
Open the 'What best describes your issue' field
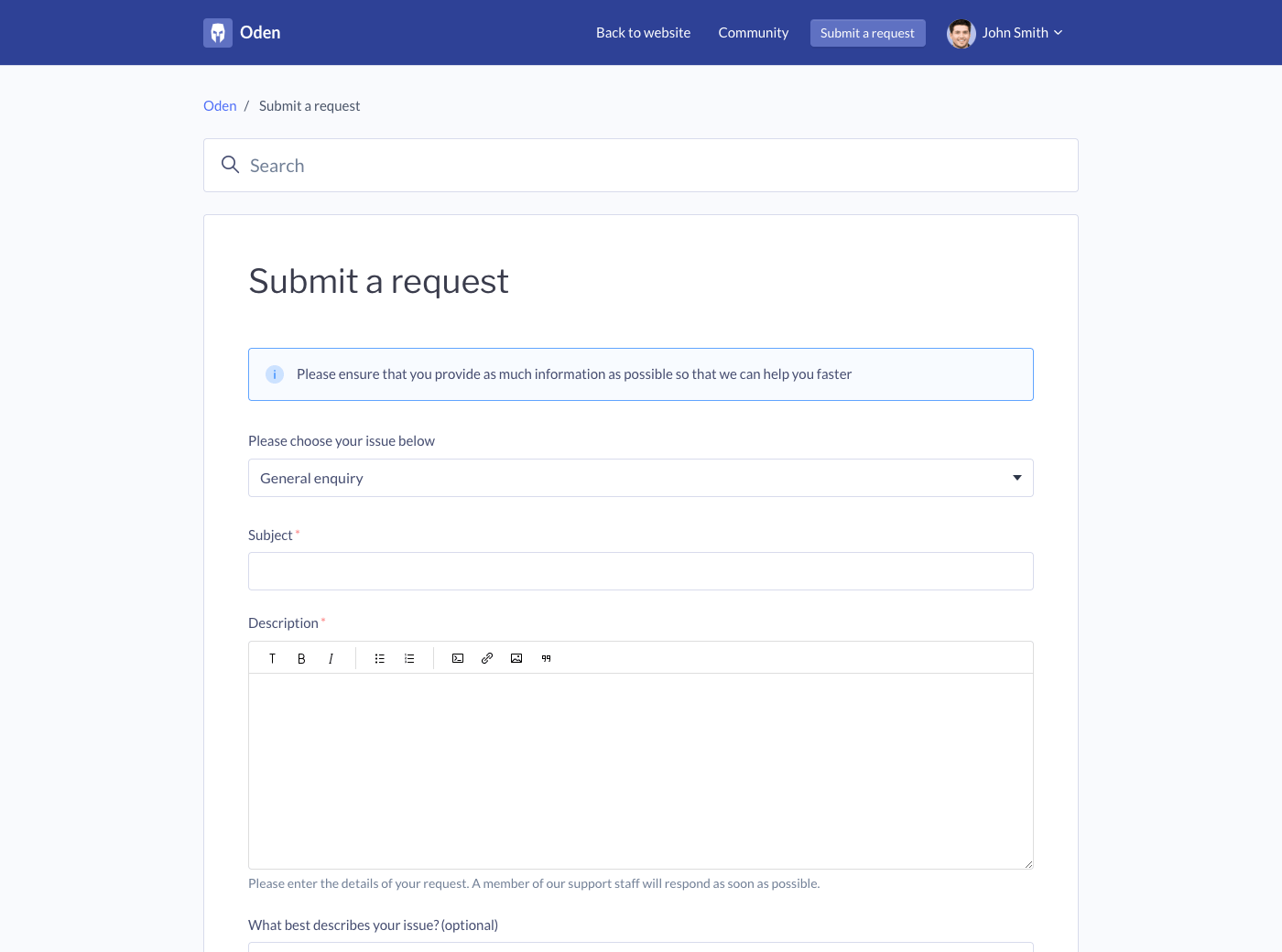tap(640, 947)
